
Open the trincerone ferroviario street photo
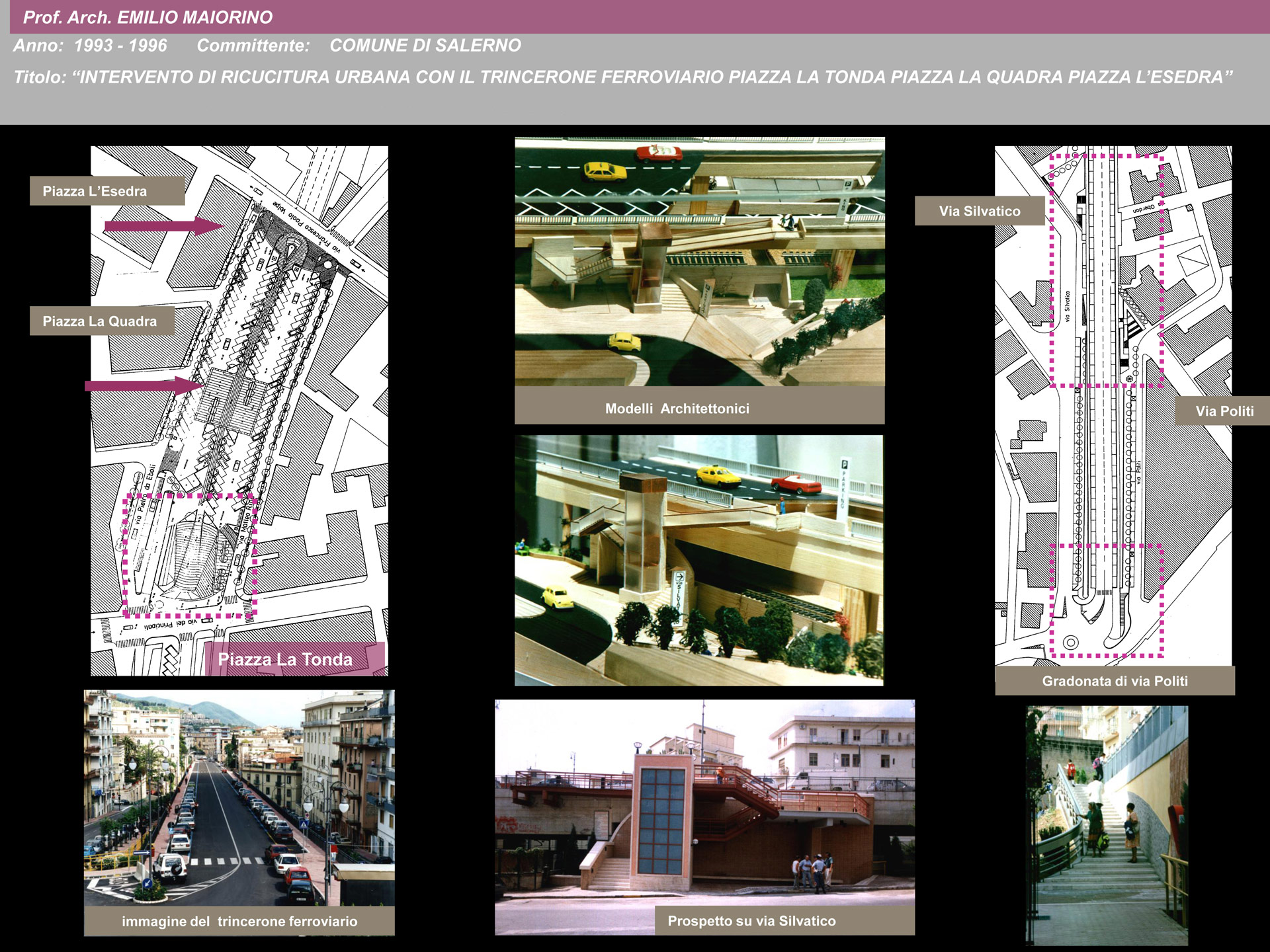239,797
